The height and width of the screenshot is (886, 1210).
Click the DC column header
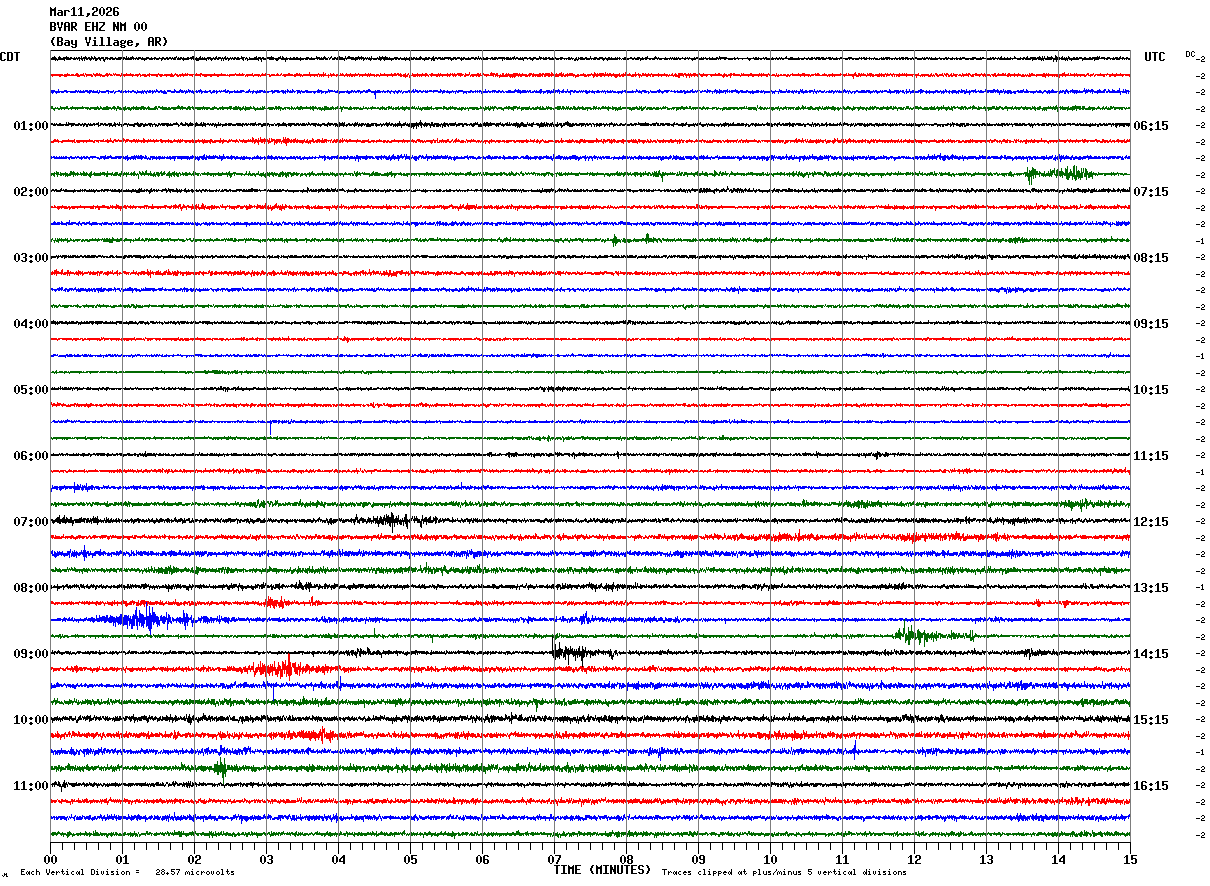[x=1190, y=54]
